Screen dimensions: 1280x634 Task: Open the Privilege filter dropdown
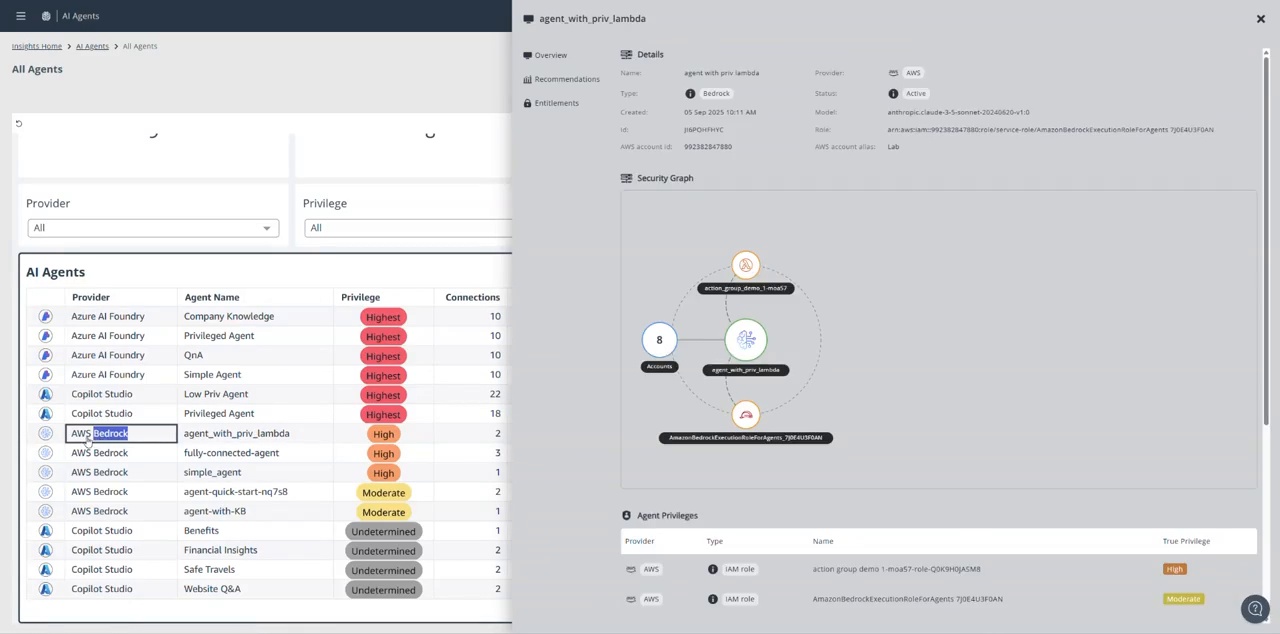tap(408, 228)
